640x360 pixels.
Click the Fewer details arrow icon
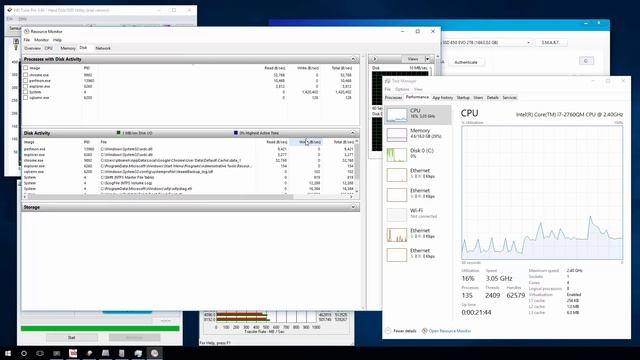coord(388,331)
